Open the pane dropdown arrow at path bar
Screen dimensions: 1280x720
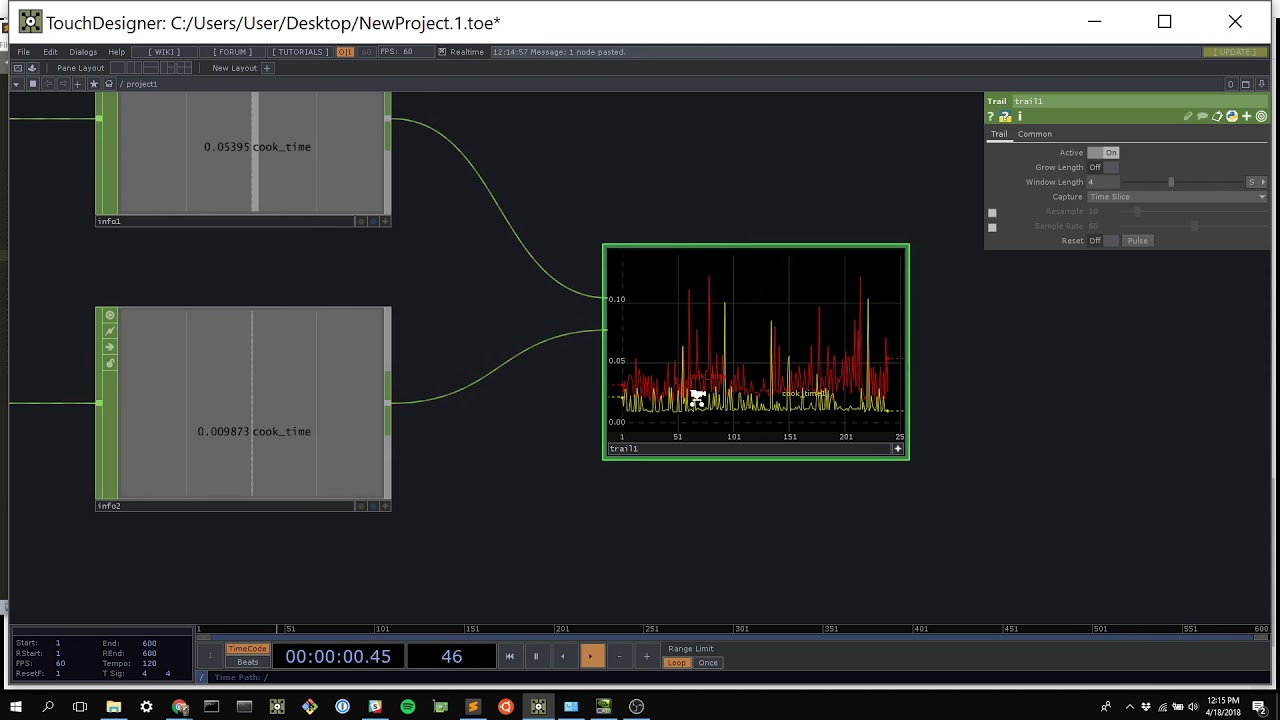(x=17, y=84)
